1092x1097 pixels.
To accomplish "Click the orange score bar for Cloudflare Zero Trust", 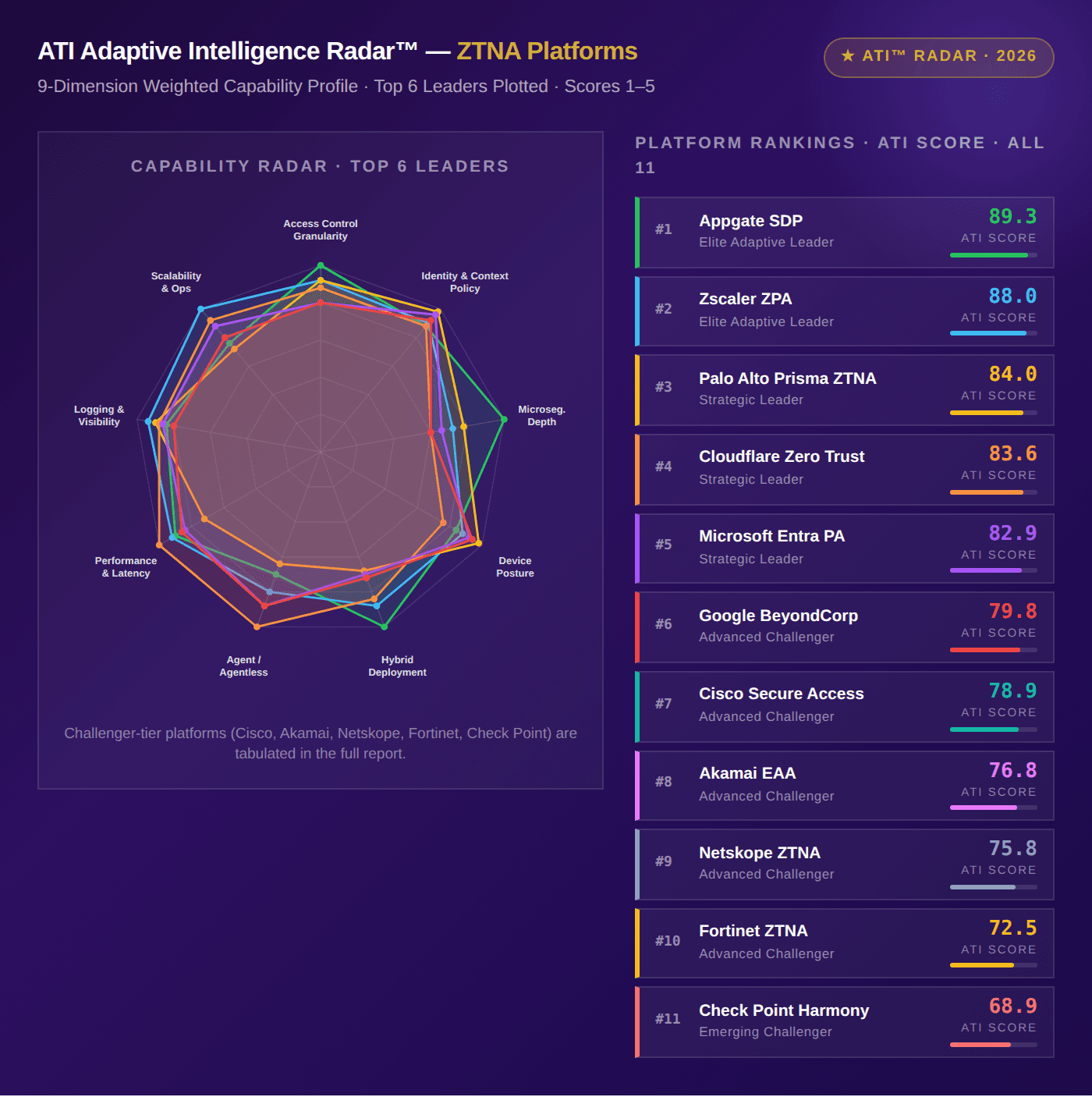I will click(x=987, y=492).
